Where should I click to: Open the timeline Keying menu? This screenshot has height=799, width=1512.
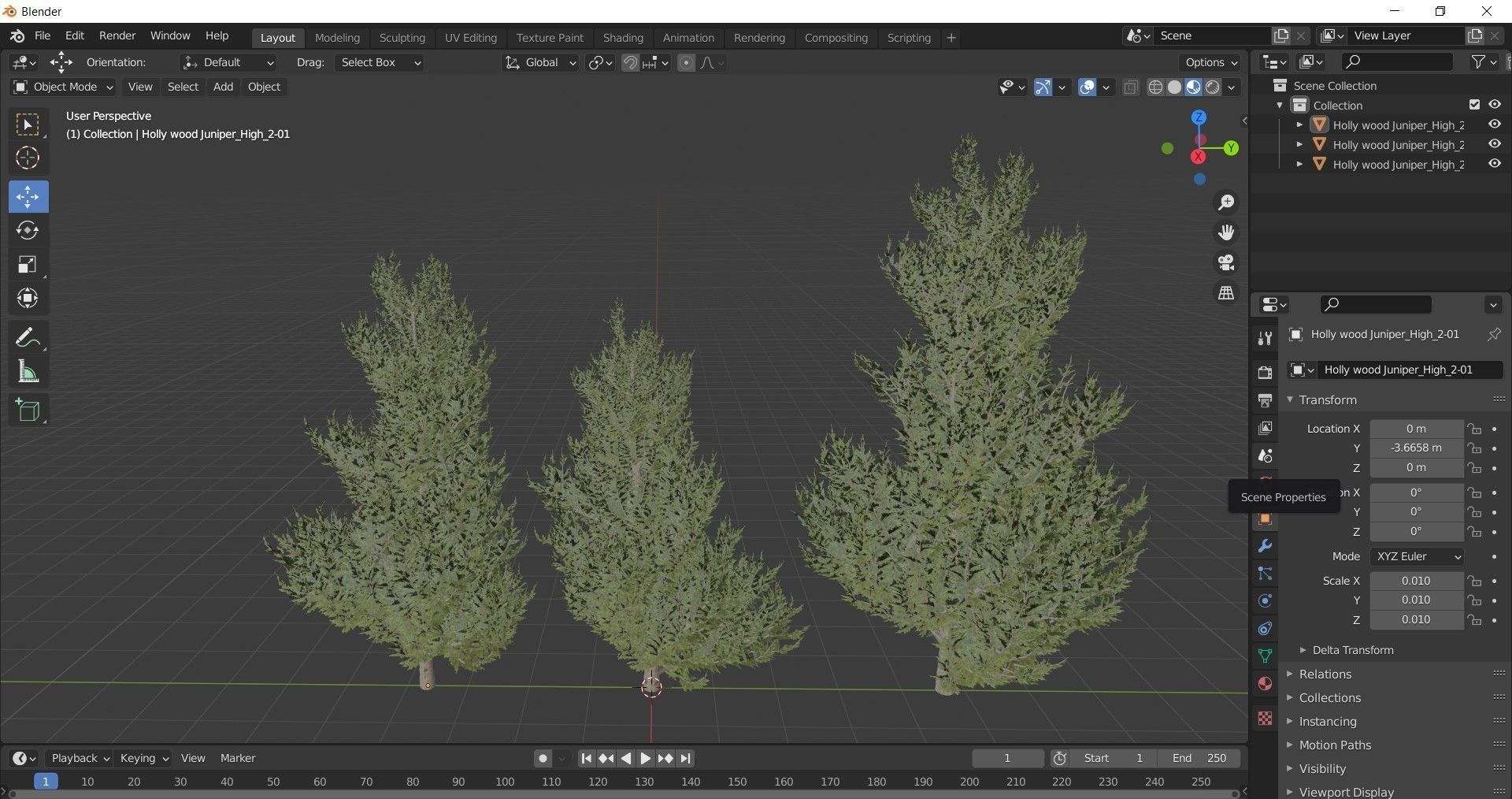(143, 758)
